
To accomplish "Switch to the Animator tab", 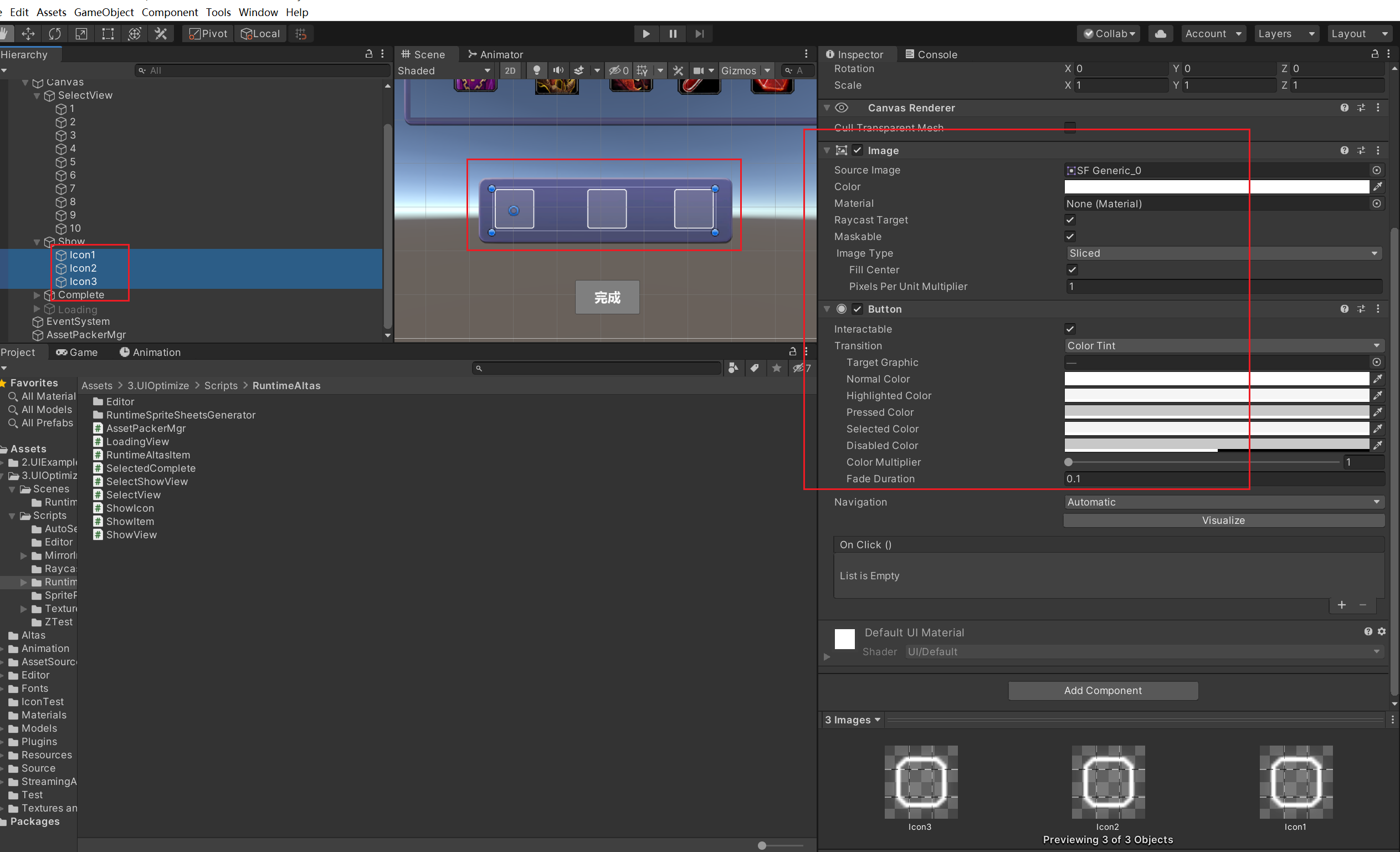I will [495, 54].
